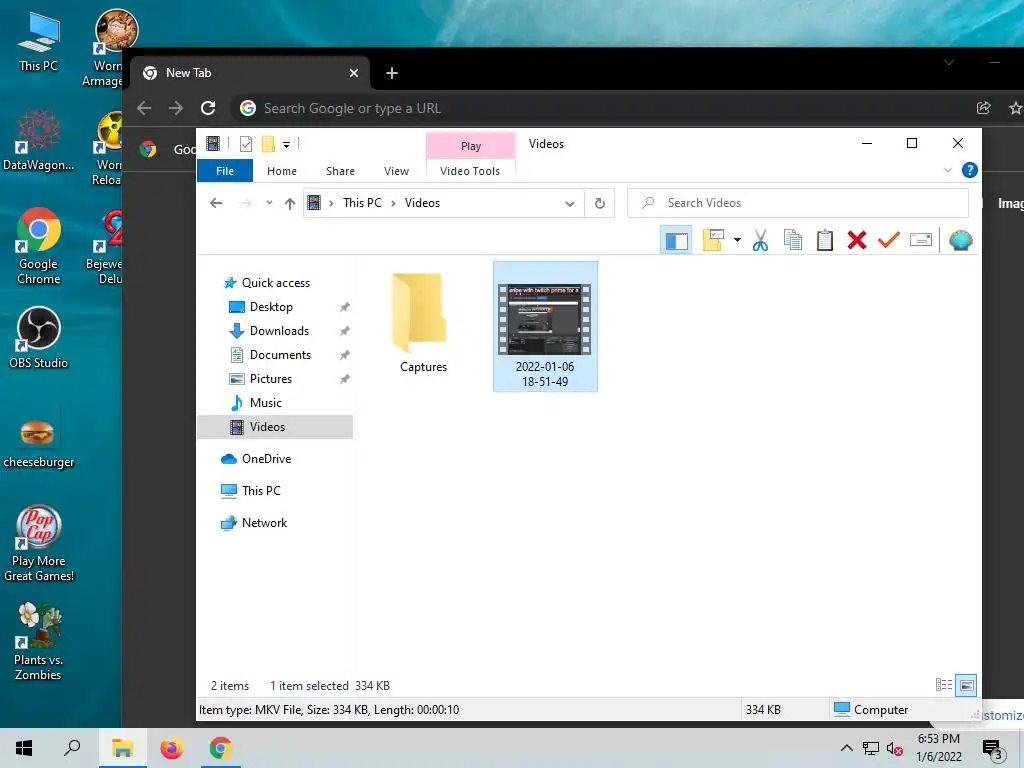Select the 2022-01-06 18-51-49 video thumbnail

pos(545,327)
